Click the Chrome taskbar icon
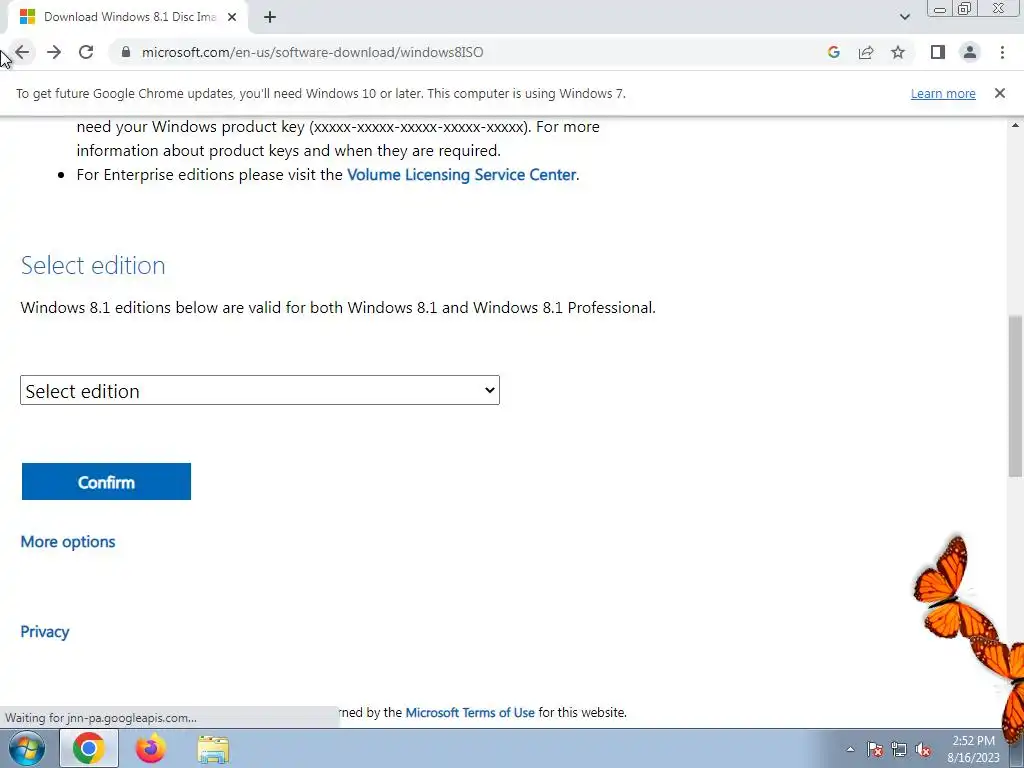Image resolution: width=1024 pixels, height=768 pixels. 89,748
